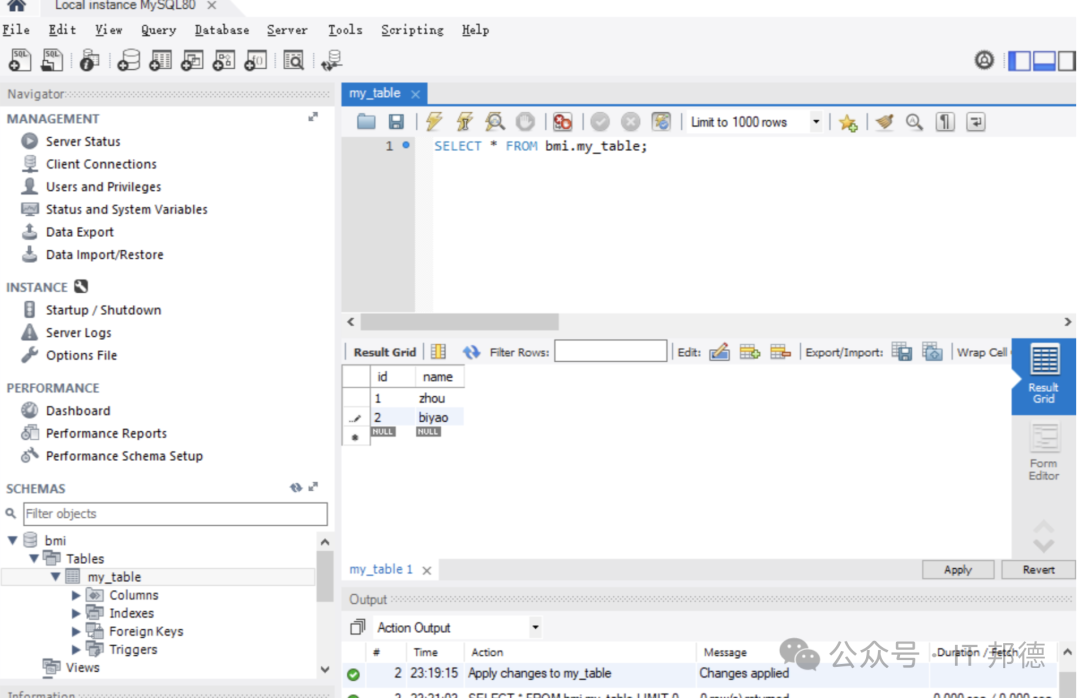
Task: Toggle the left sidebar panel visibility
Action: (x=1019, y=61)
